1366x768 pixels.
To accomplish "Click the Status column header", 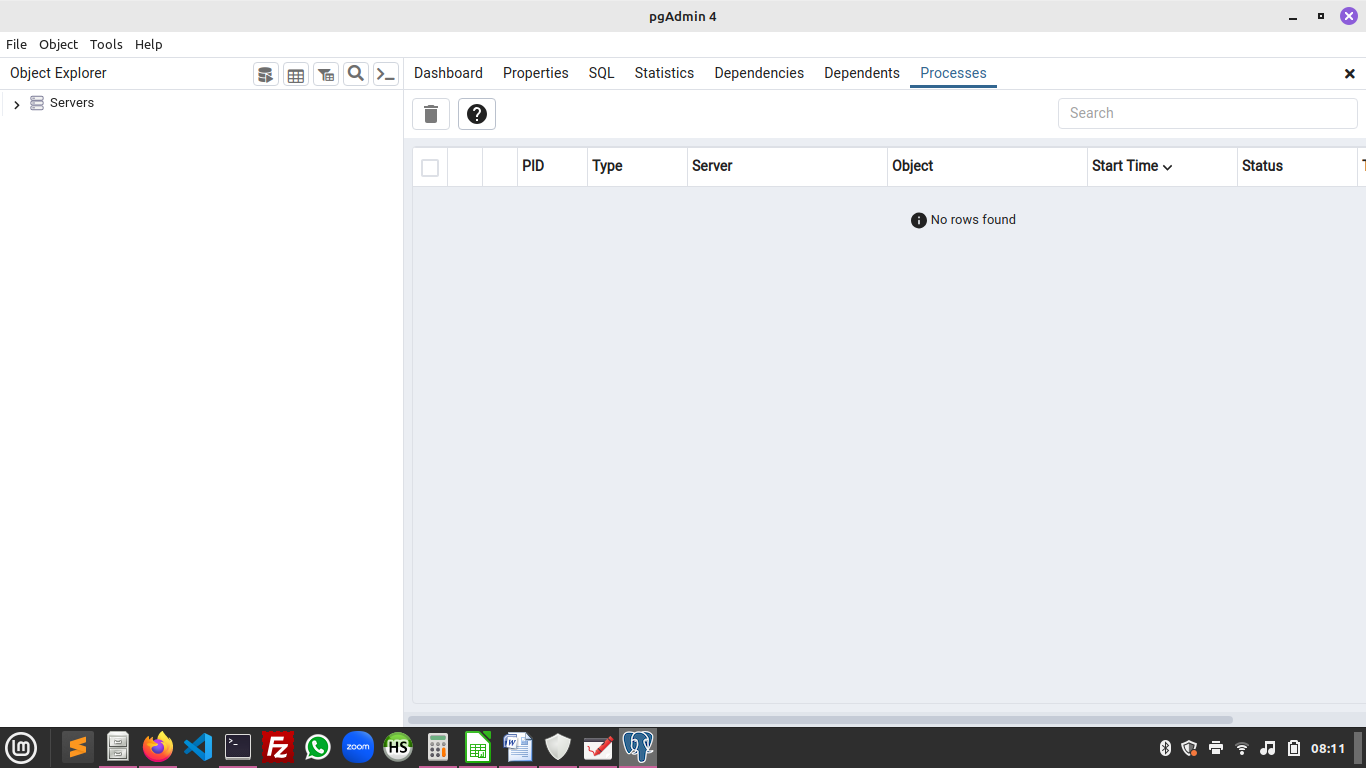I will (x=1296, y=166).
